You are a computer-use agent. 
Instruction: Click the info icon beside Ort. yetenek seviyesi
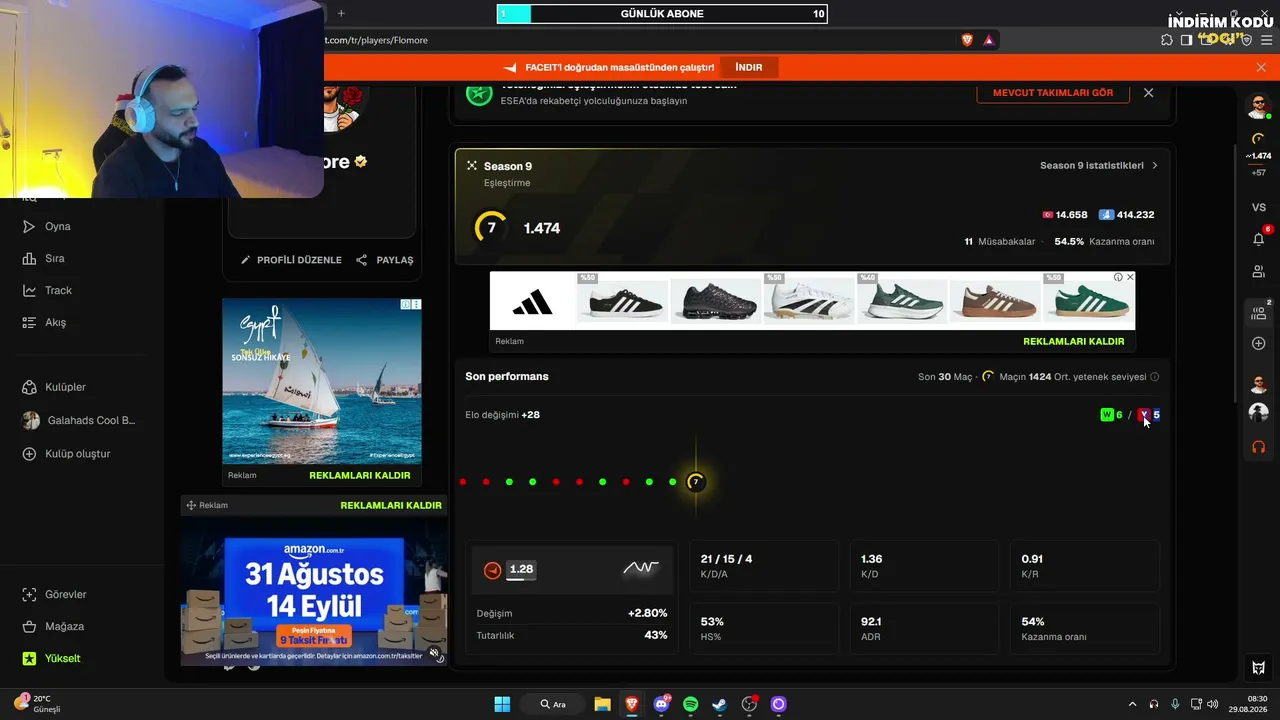click(1155, 377)
